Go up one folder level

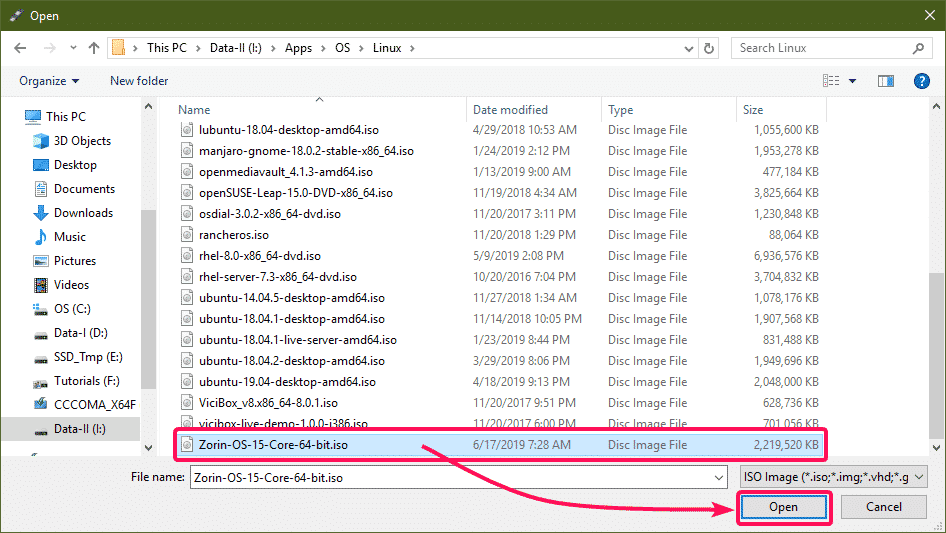point(94,48)
